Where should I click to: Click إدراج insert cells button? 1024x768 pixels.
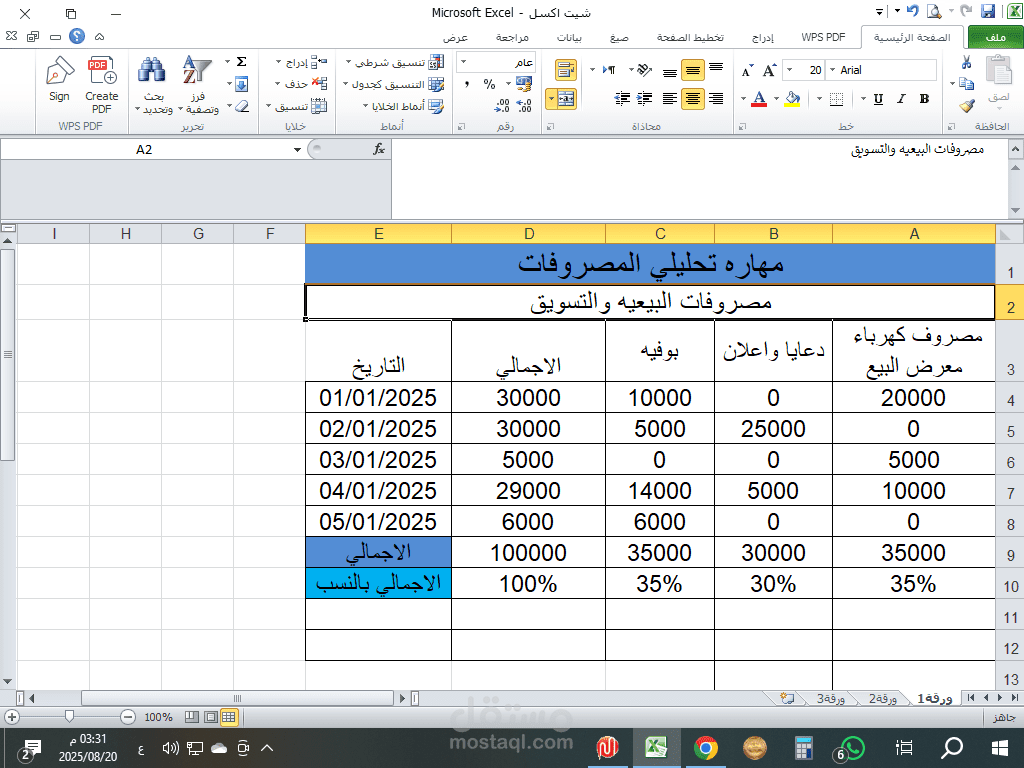(301, 63)
